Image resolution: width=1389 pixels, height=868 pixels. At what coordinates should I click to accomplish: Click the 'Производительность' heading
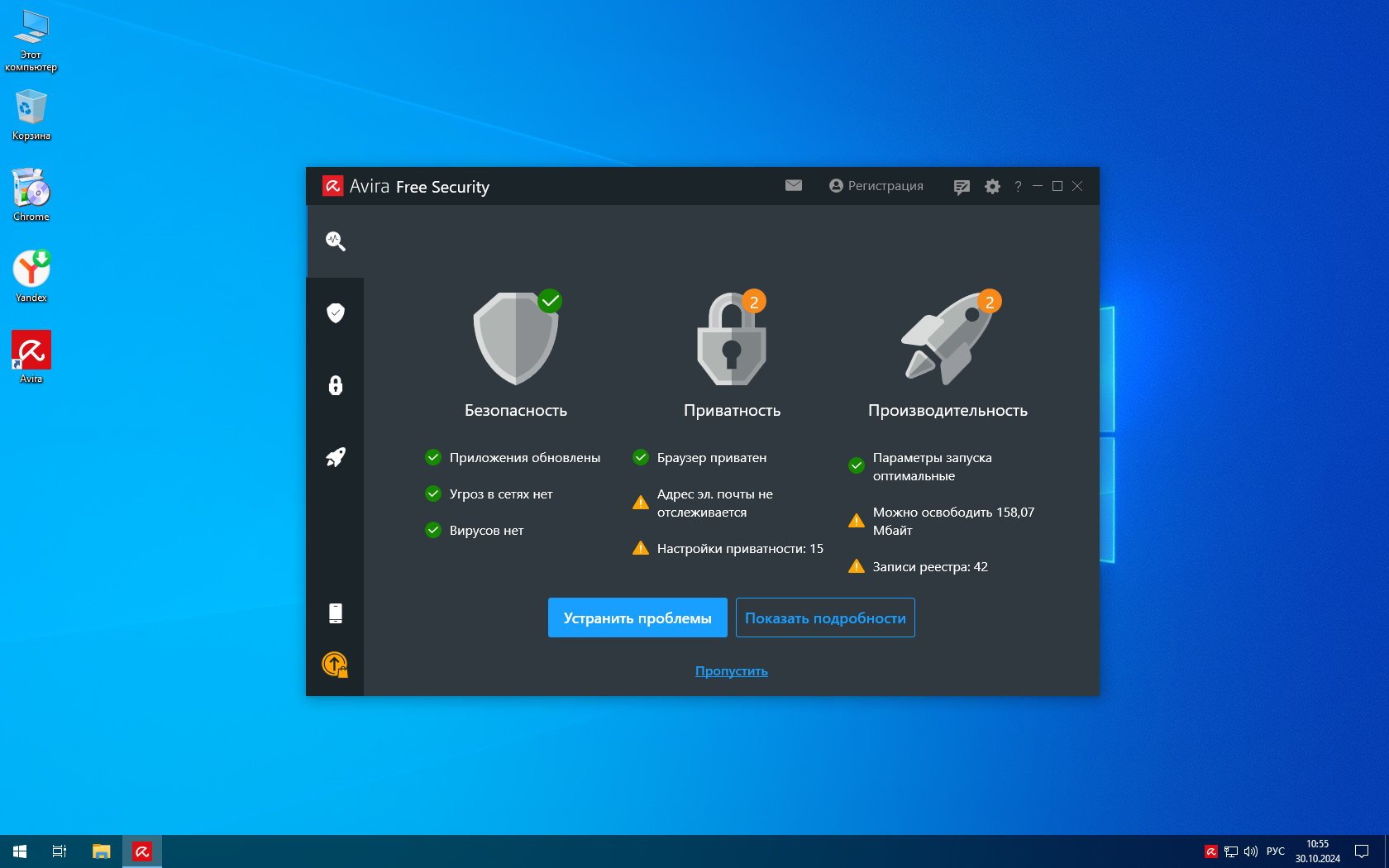click(x=948, y=411)
